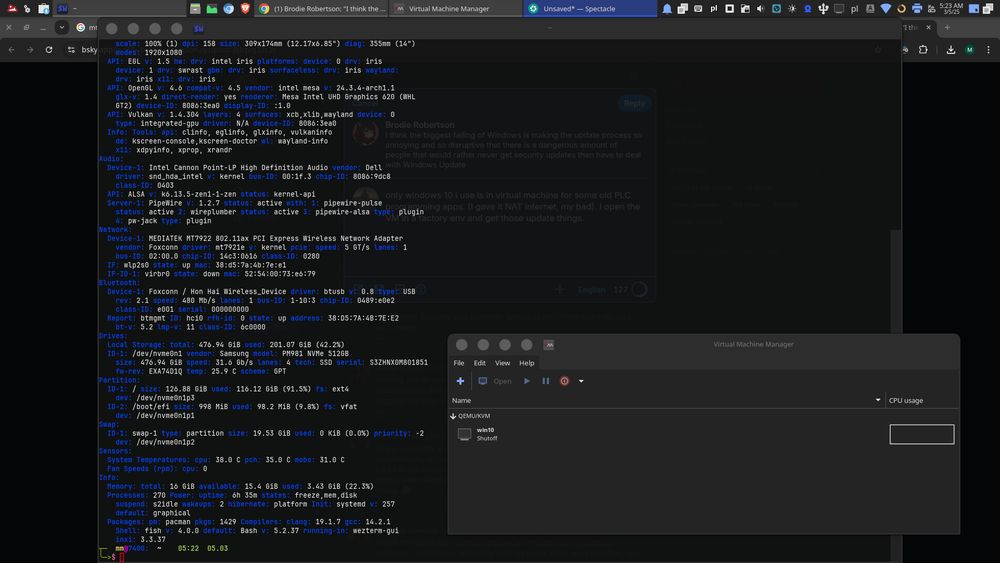The height and width of the screenshot is (563, 1000).
Task: Open Chrome downloads icon
Action: tap(951, 49)
